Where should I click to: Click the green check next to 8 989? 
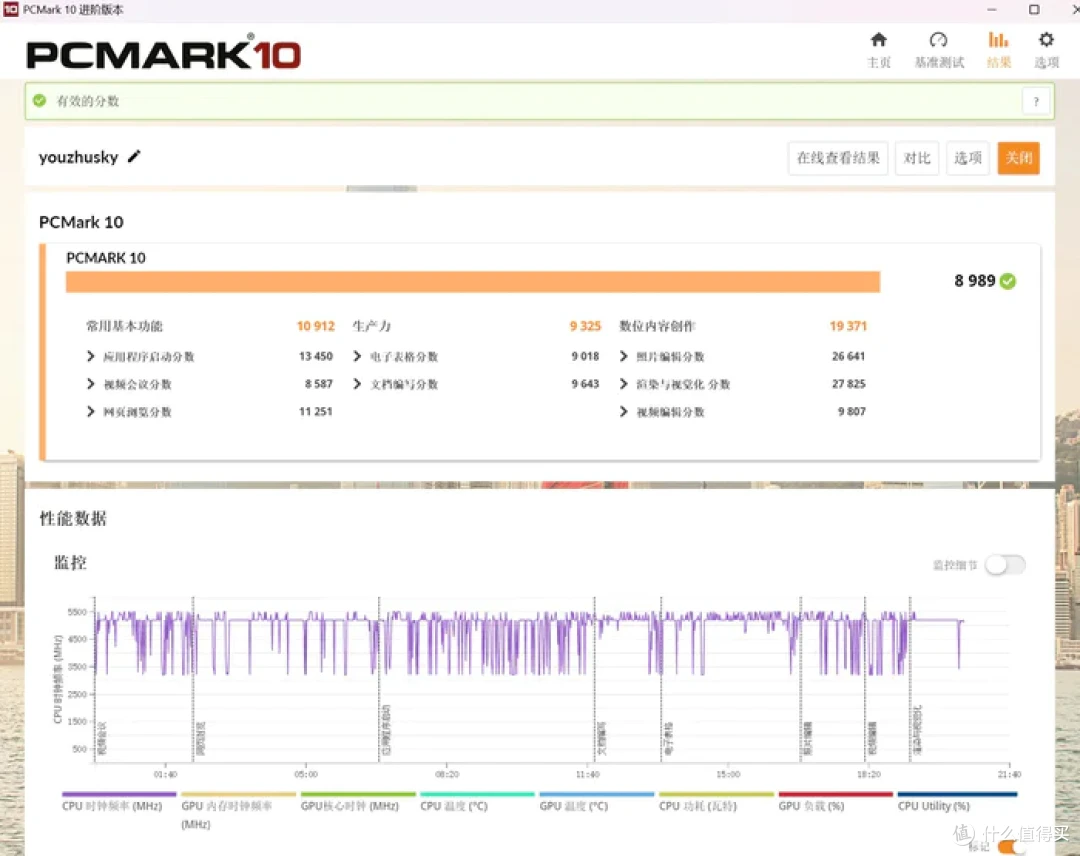click(1008, 281)
